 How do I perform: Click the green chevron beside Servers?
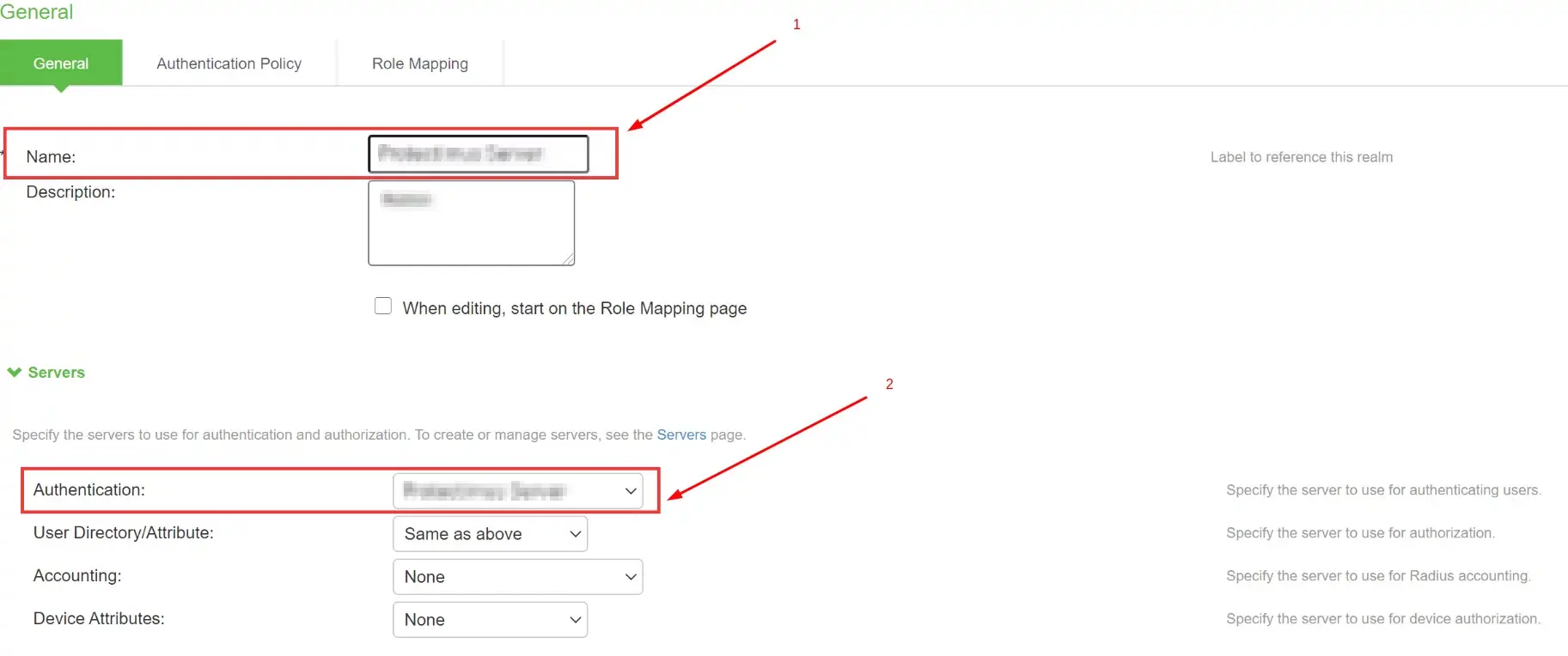[x=14, y=372]
